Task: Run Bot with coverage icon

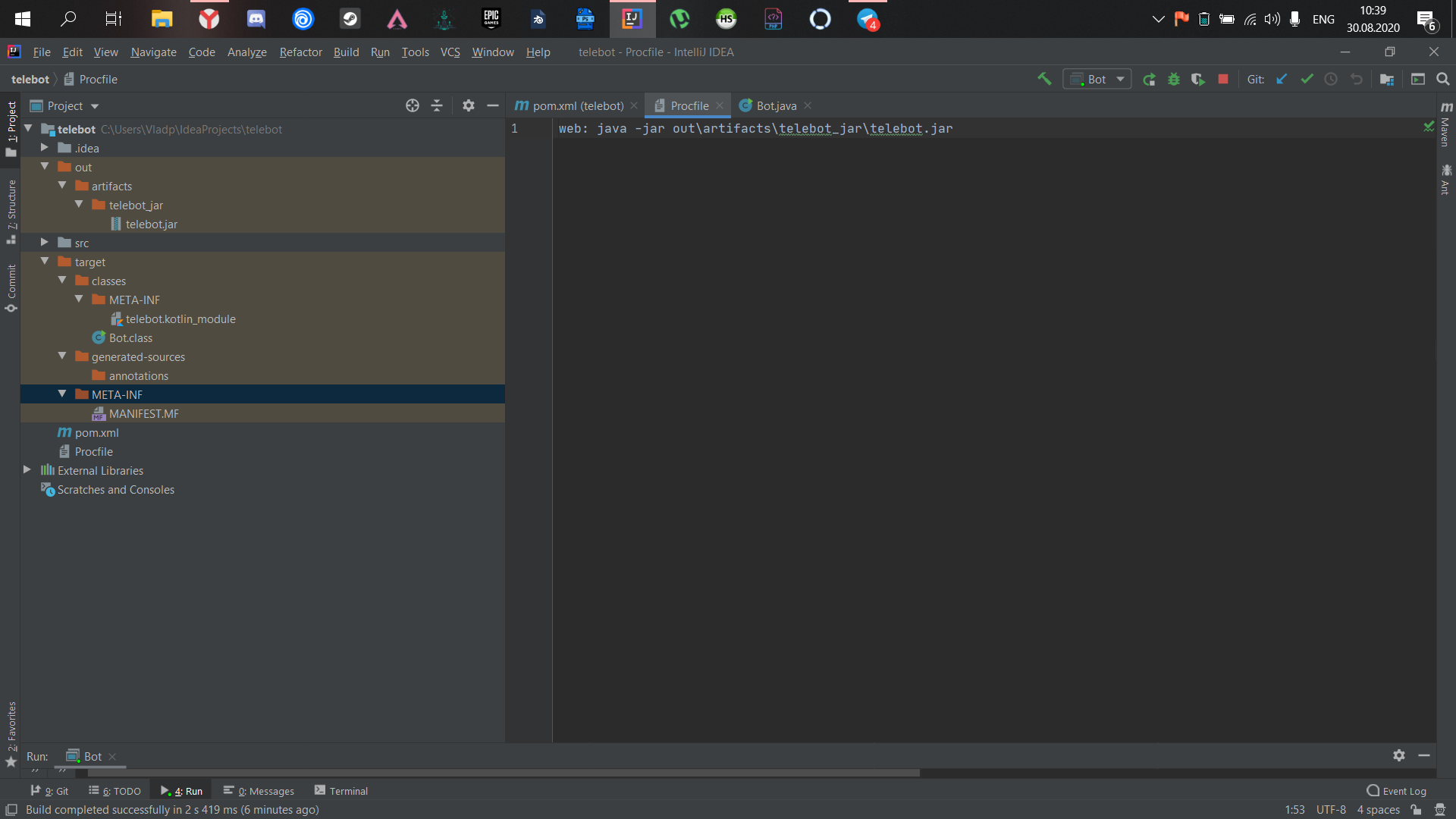Action: pos(1198,79)
